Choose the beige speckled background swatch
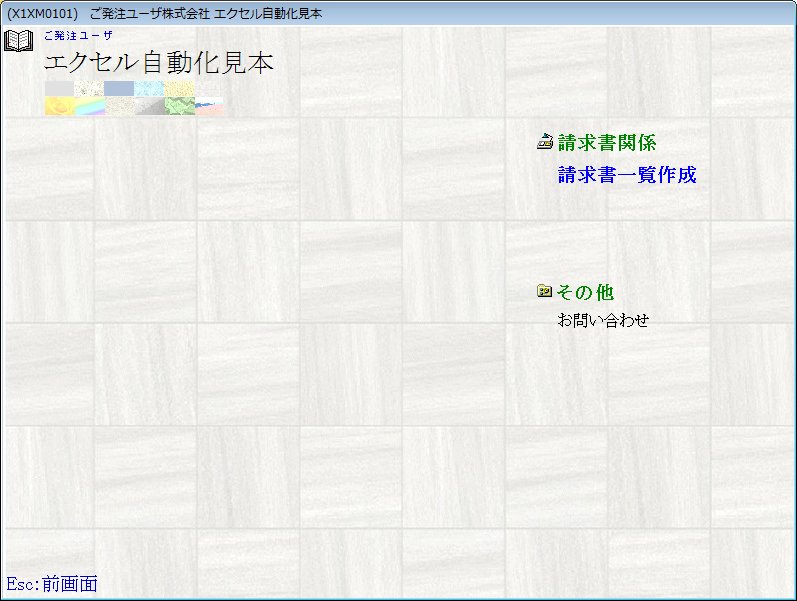797x601 pixels. pos(120,106)
